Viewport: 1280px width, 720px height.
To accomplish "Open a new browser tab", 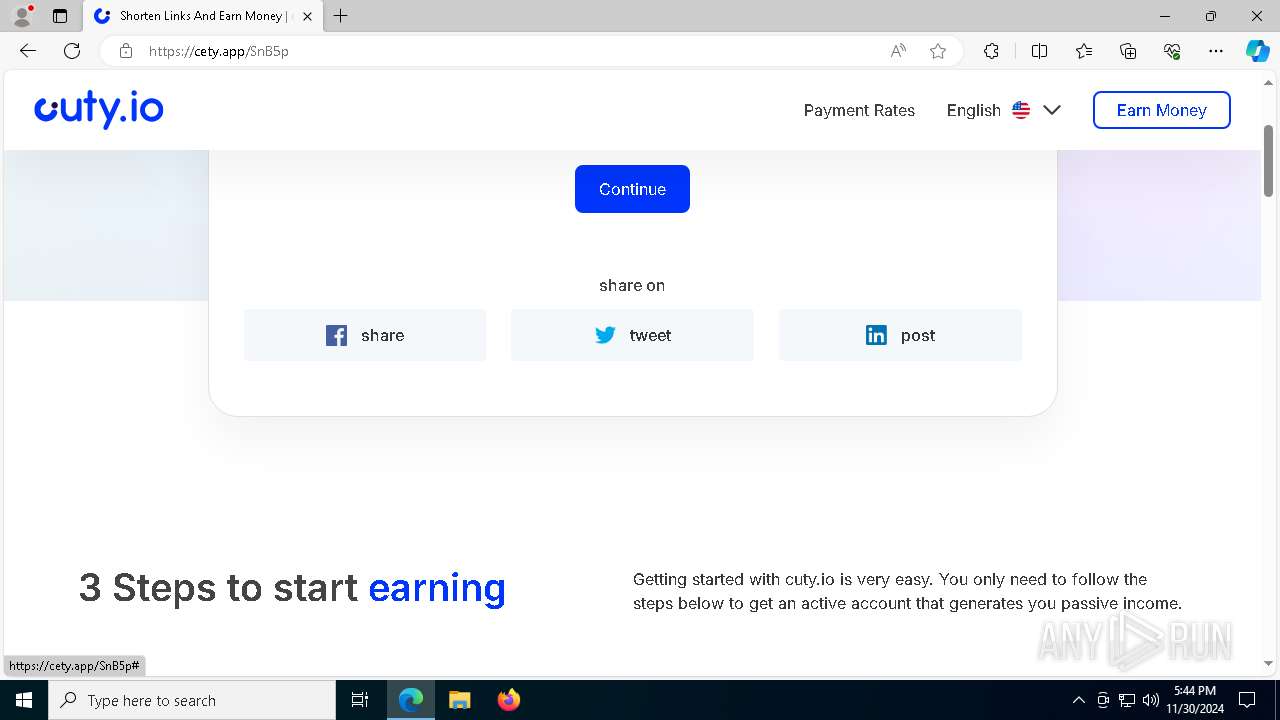I will point(340,16).
